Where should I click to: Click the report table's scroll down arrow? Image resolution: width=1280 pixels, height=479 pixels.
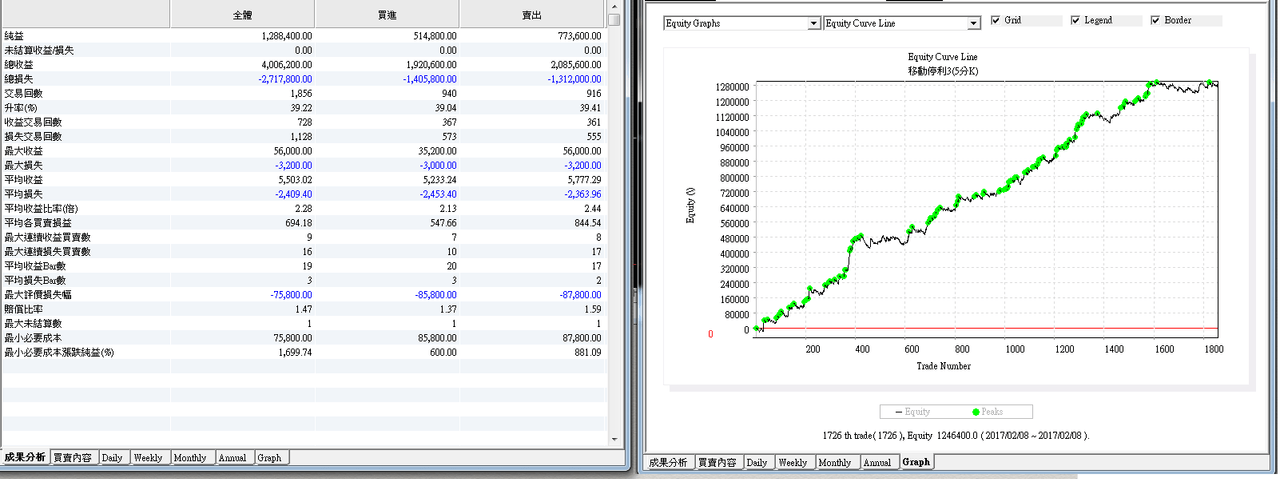(x=613, y=438)
